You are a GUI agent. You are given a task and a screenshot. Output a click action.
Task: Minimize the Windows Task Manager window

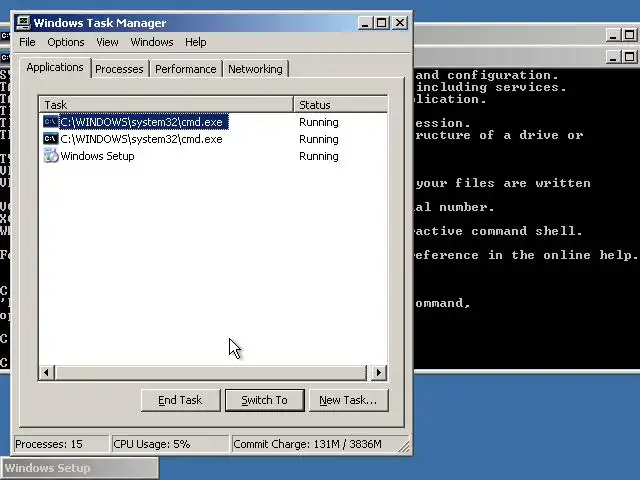pos(365,23)
